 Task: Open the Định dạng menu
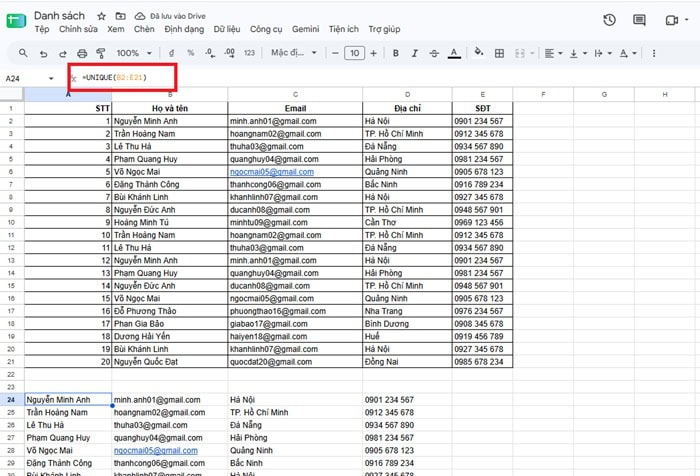click(x=184, y=29)
